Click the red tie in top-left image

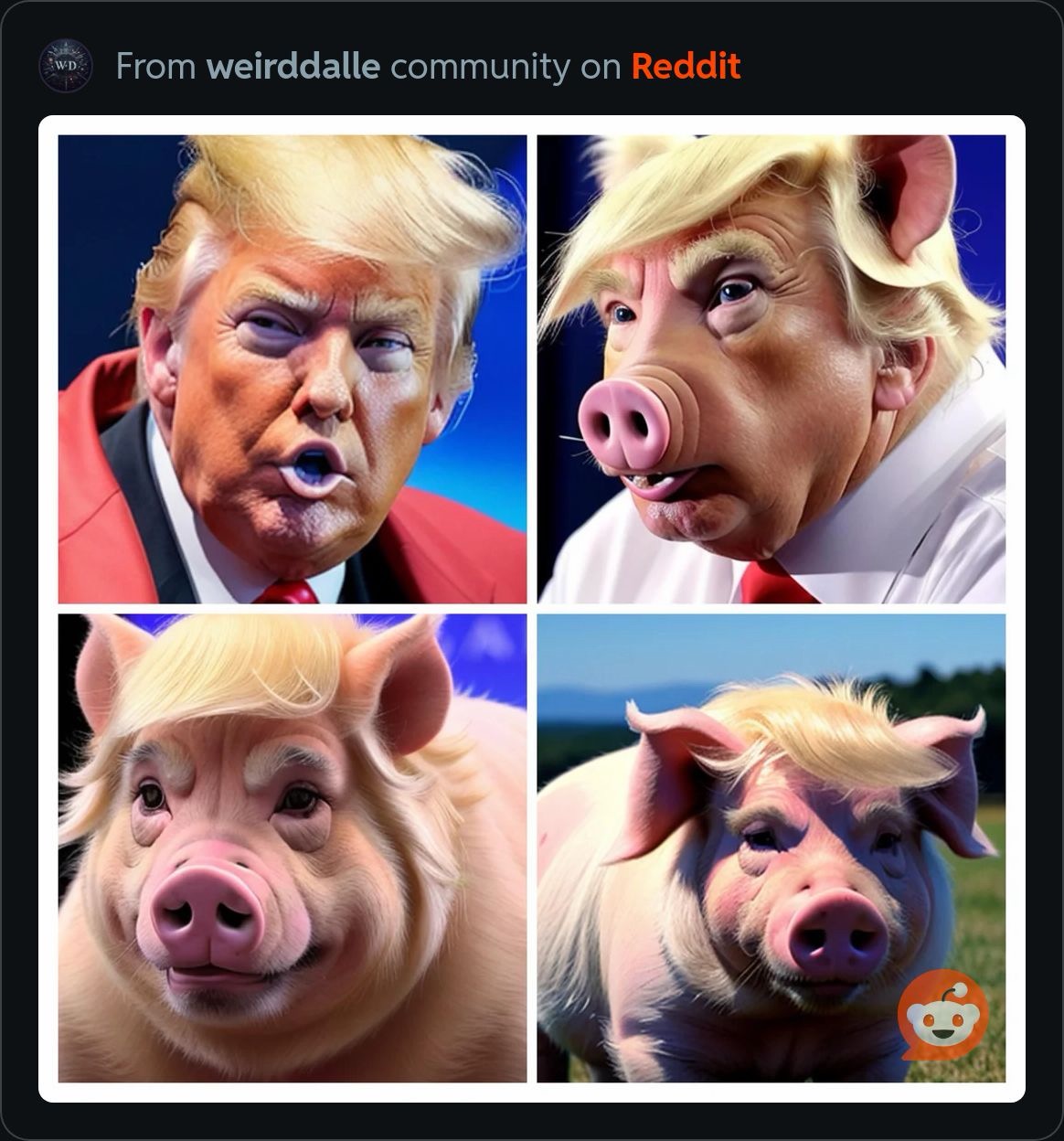click(291, 591)
